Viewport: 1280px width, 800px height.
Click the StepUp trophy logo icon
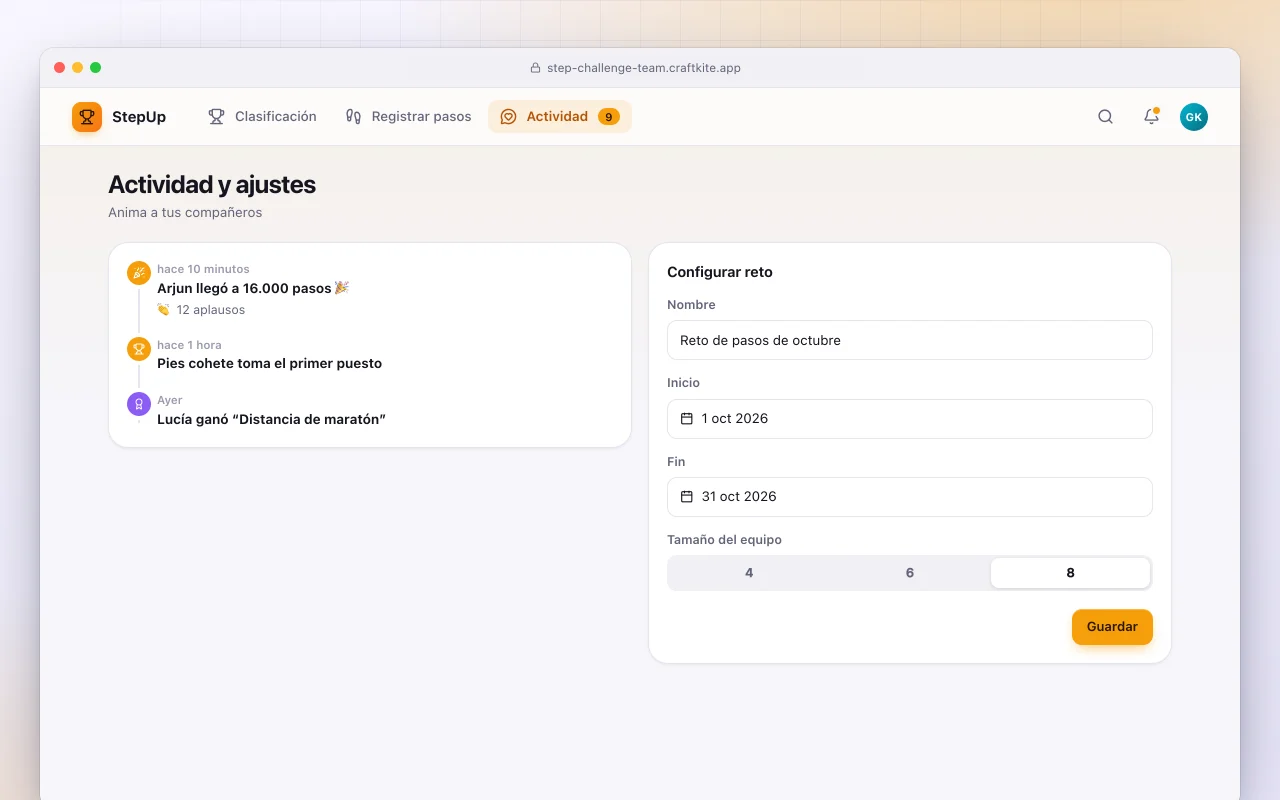87,117
